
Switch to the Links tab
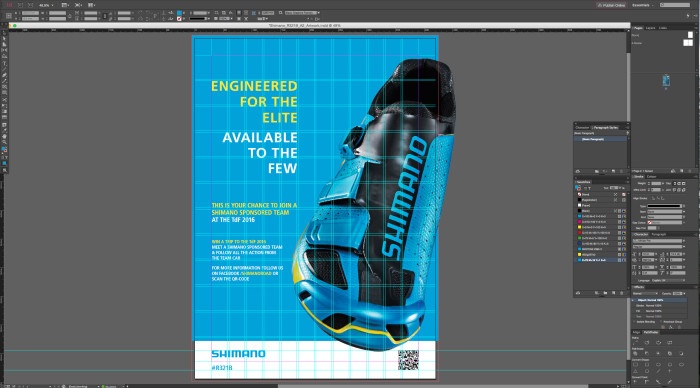663,28
